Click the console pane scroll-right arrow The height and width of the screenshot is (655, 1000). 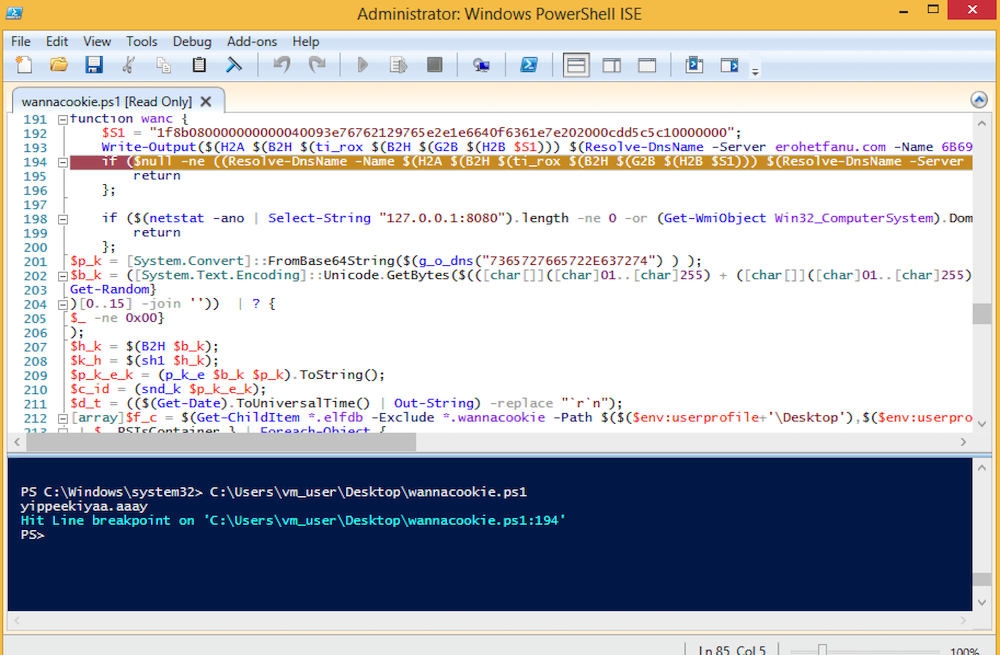[964, 620]
